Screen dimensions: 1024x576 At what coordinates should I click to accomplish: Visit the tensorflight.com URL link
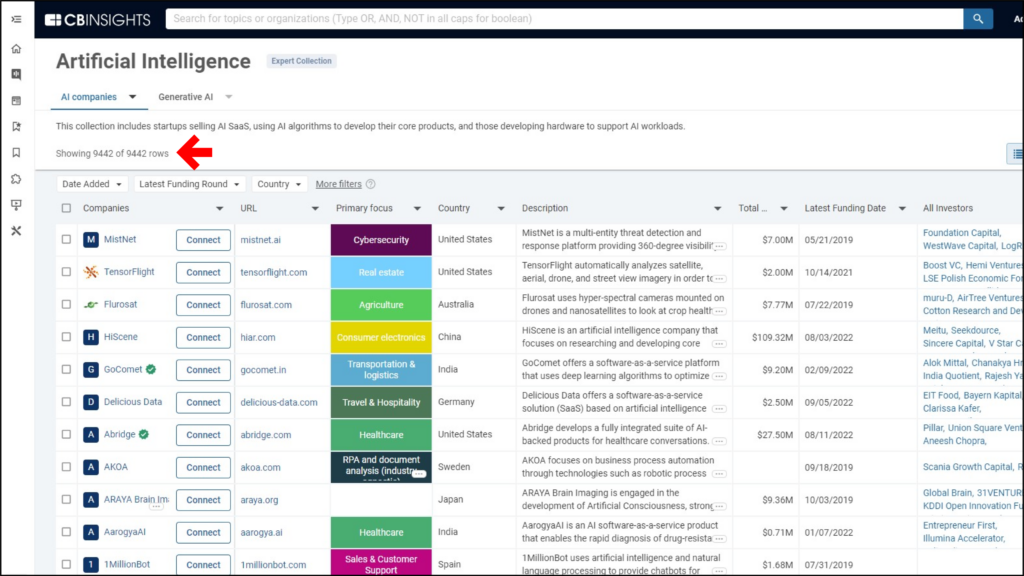(274, 272)
